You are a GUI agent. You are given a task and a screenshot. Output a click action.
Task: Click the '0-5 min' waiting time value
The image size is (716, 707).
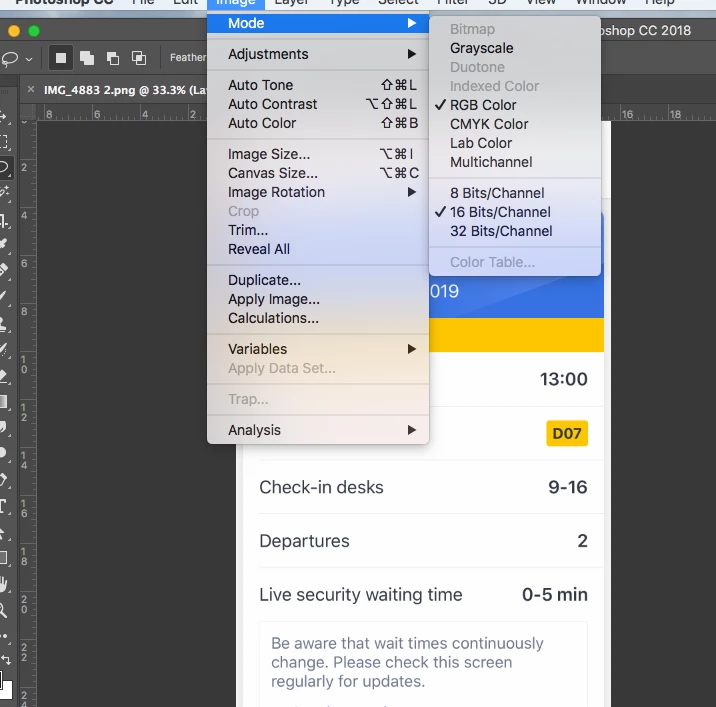pos(555,595)
